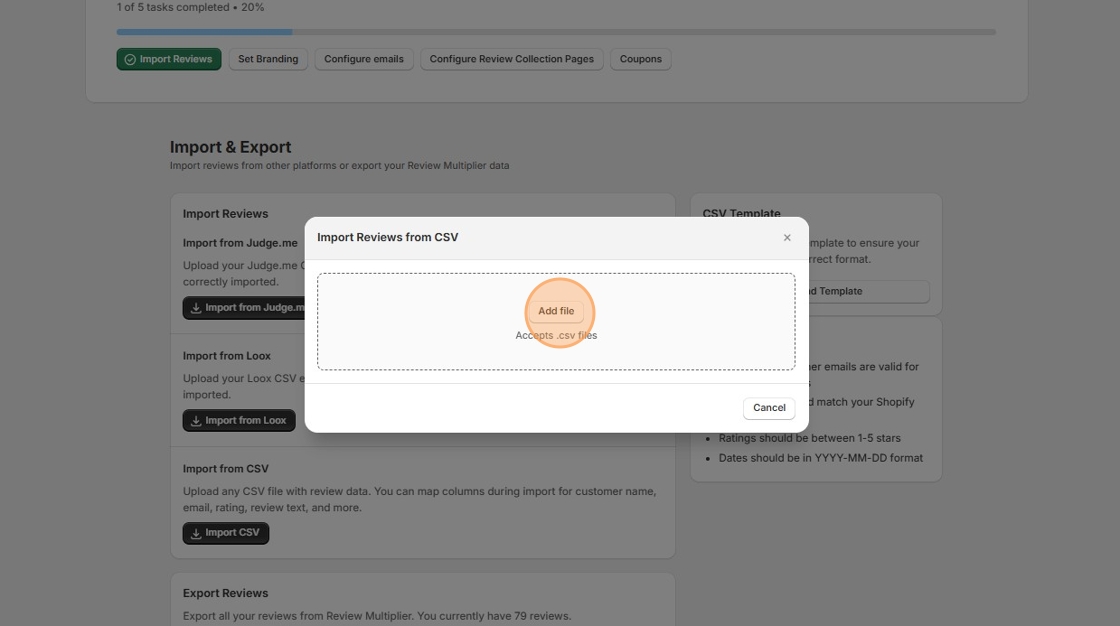
Task: Select the Coupons onboarding chip
Action: (640, 58)
